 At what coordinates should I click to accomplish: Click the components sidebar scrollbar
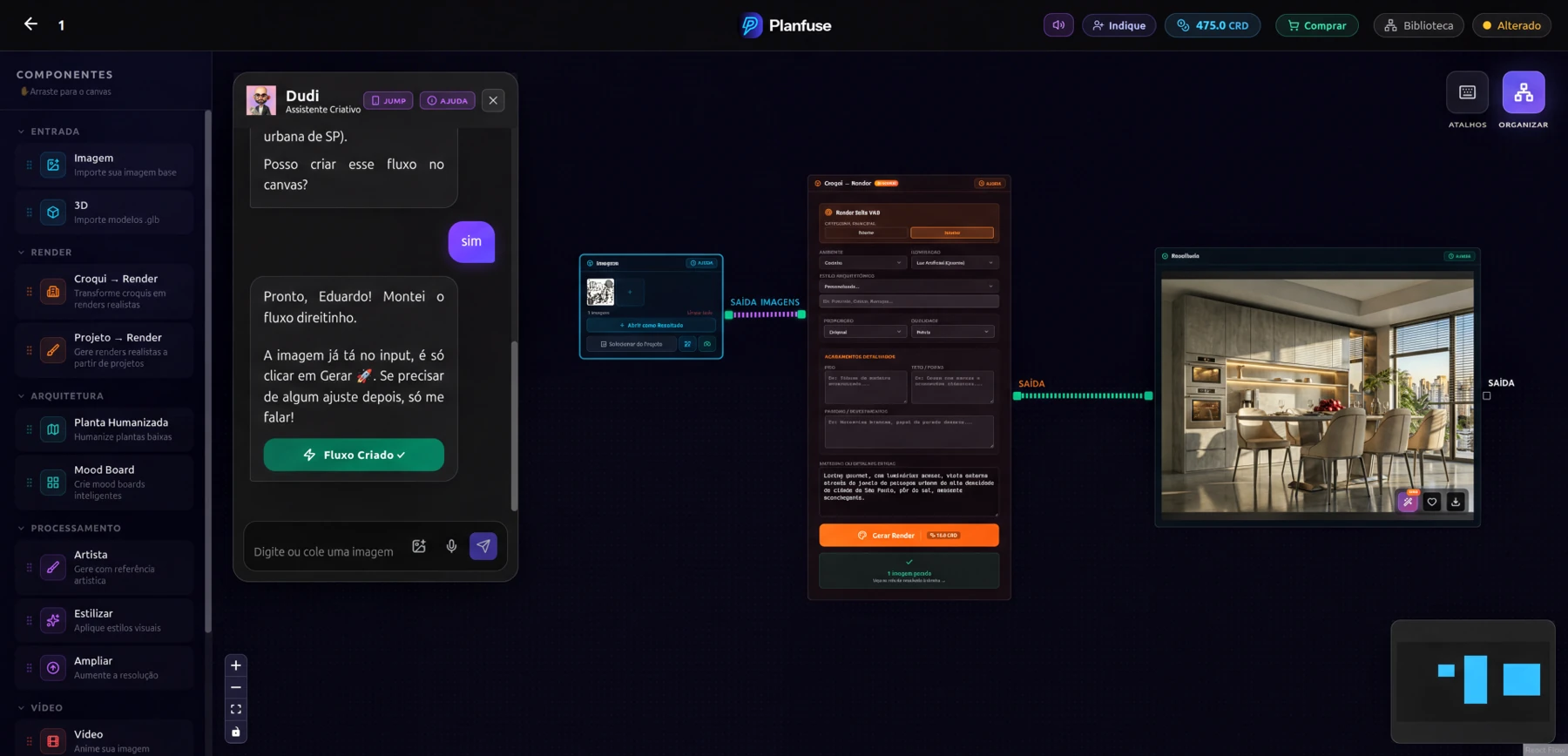pyautogui.click(x=207, y=372)
